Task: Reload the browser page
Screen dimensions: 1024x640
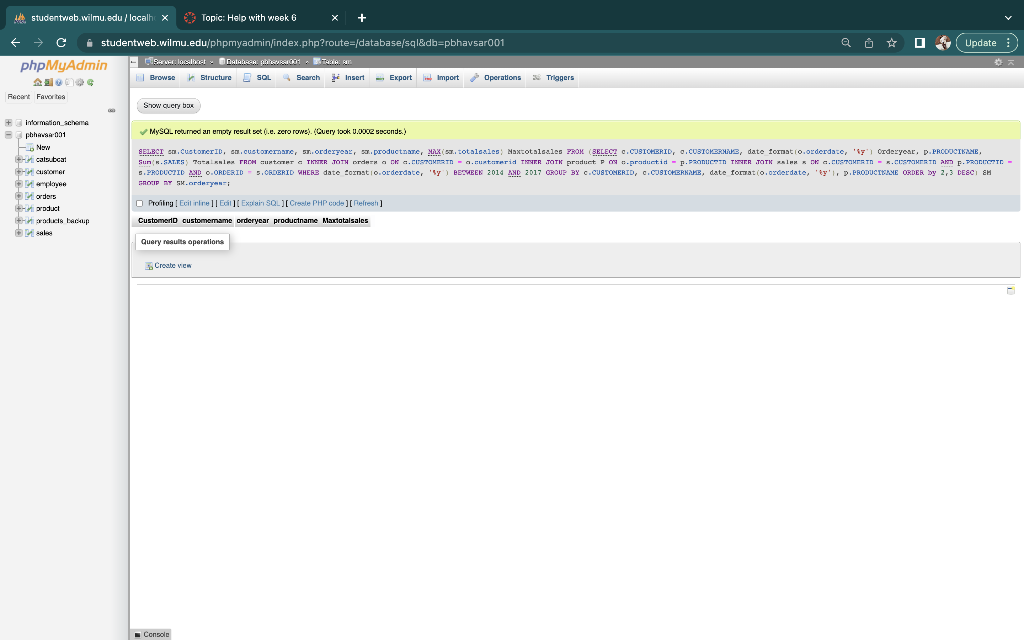Action: (61, 43)
